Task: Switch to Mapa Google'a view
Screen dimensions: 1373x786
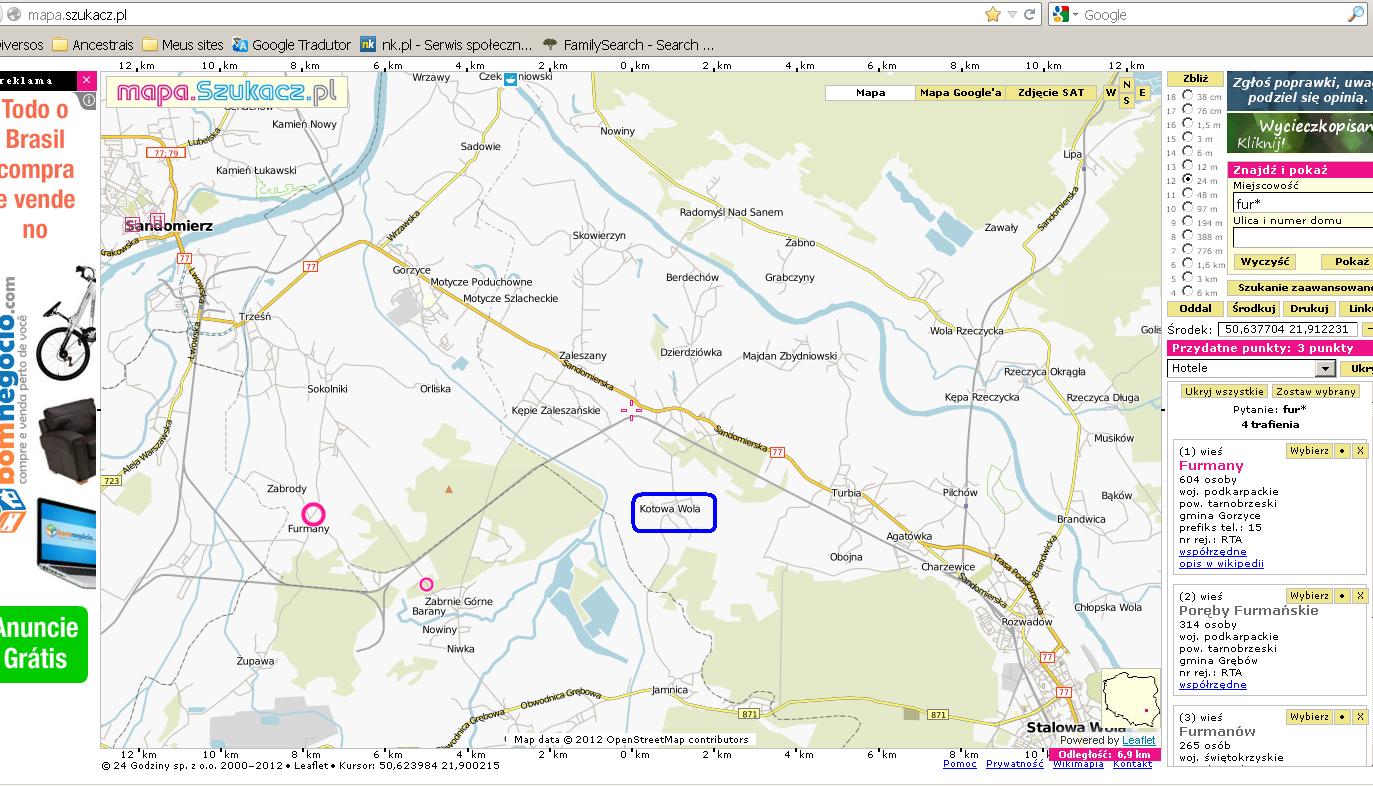Action: [960, 93]
